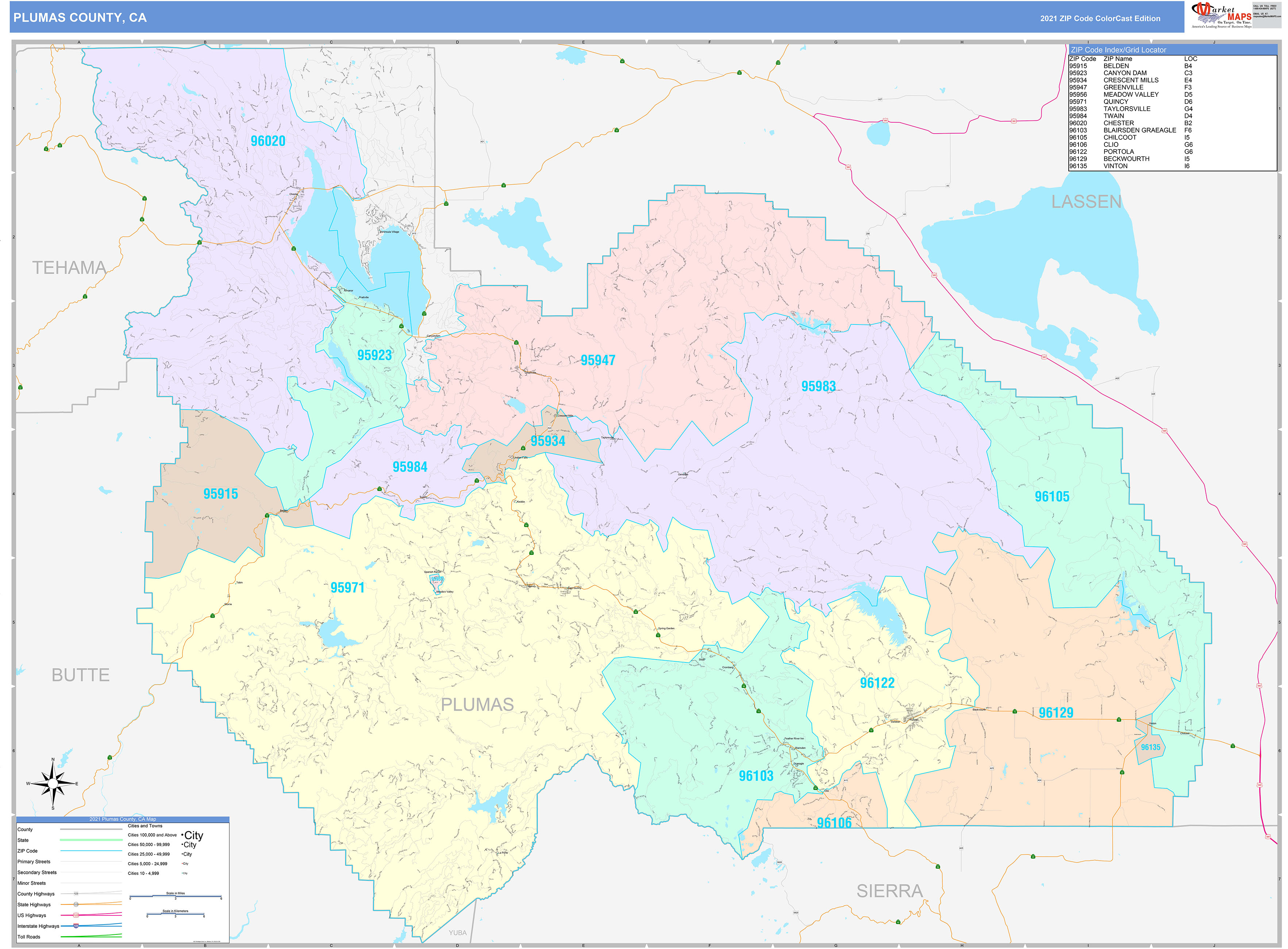Expand the Cities and Towns legend section
The width and height of the screenshot is (1288, 949).
coord(145,826)
